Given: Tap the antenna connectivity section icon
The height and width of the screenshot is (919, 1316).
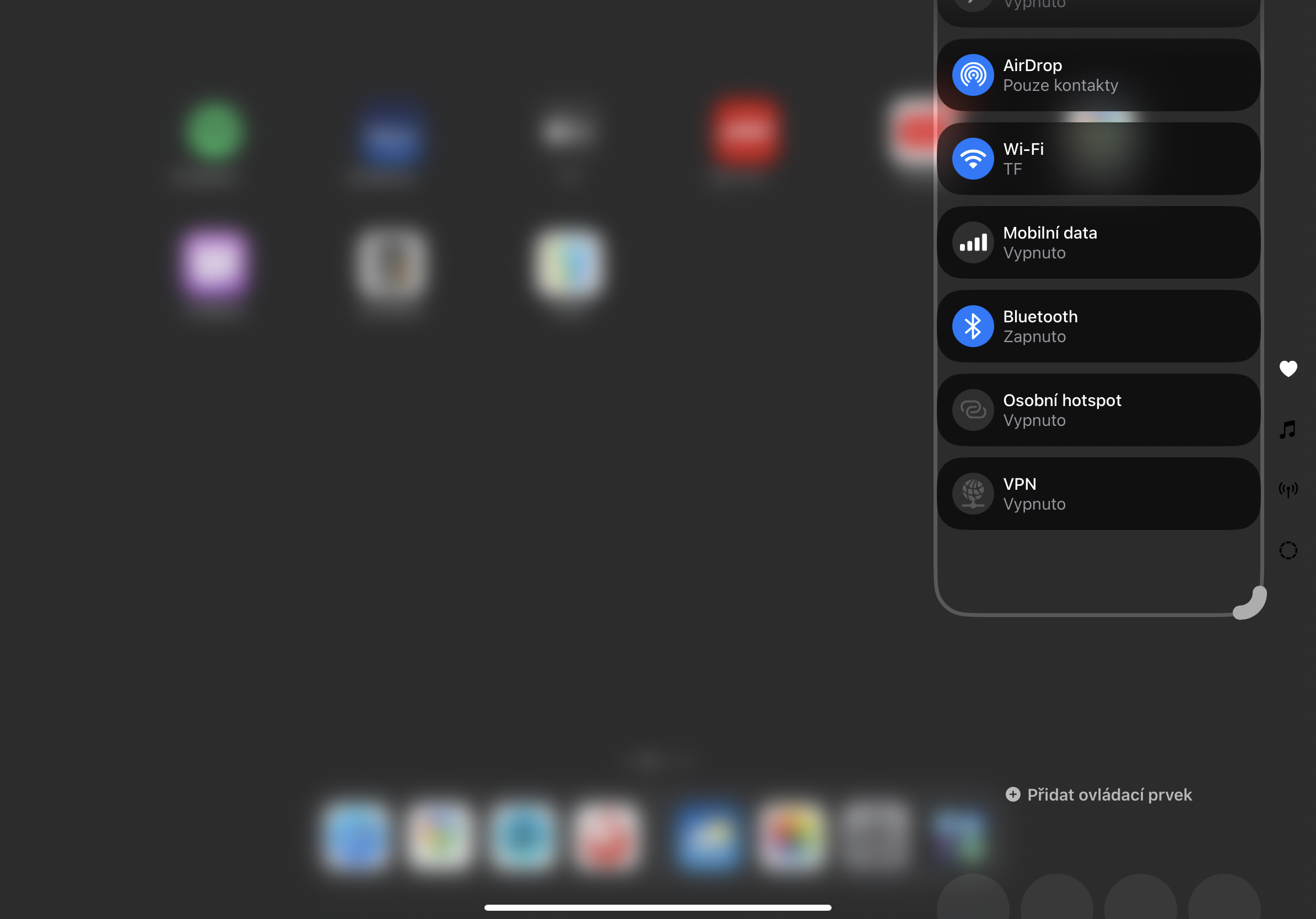Looking at the screenshot, I should point(1288,490).
